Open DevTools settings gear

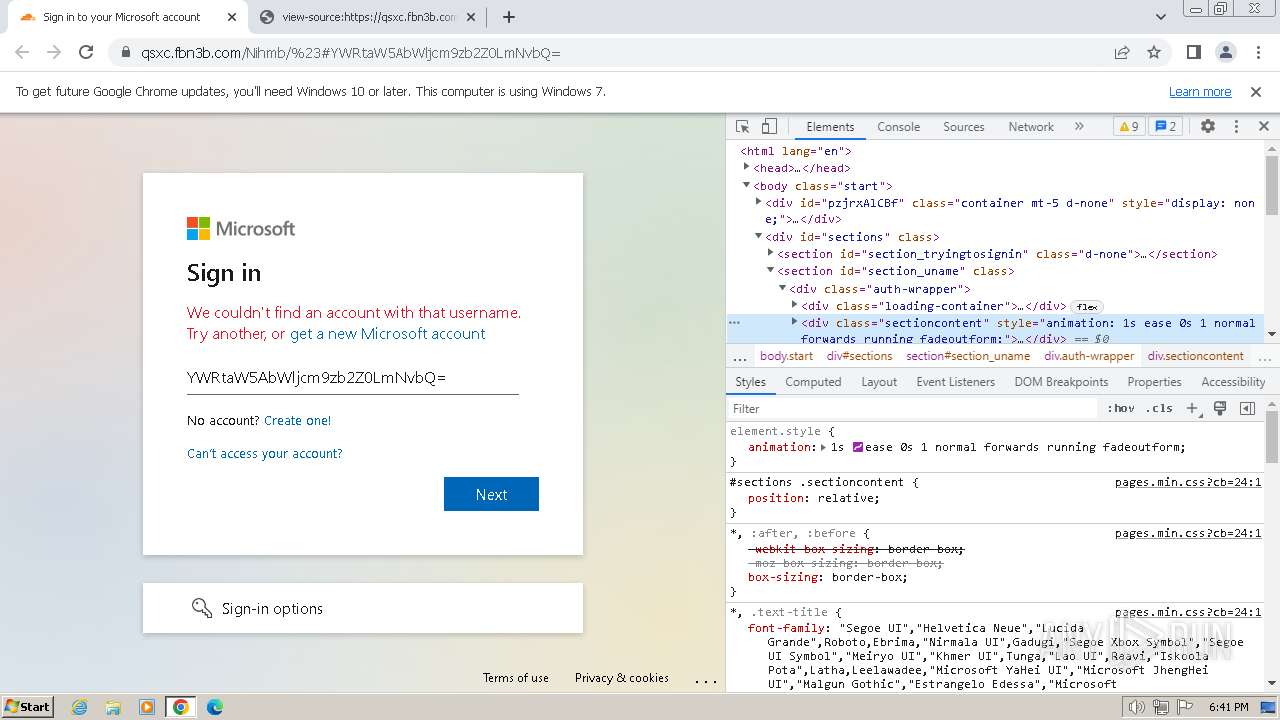pyautogui.click(x=1208, y=127)
